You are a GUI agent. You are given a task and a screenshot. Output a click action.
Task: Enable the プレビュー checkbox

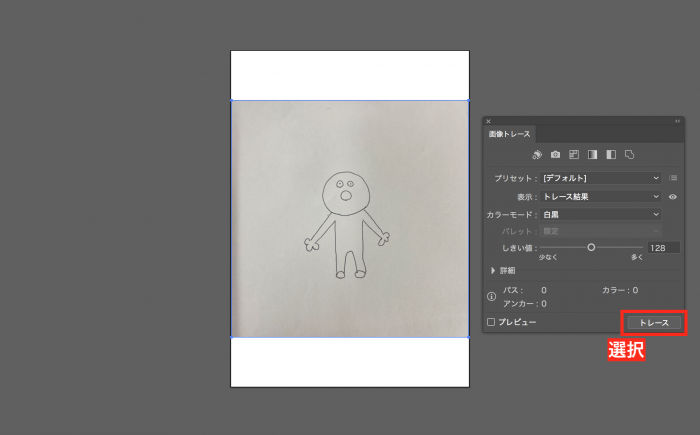click(491, 322)
